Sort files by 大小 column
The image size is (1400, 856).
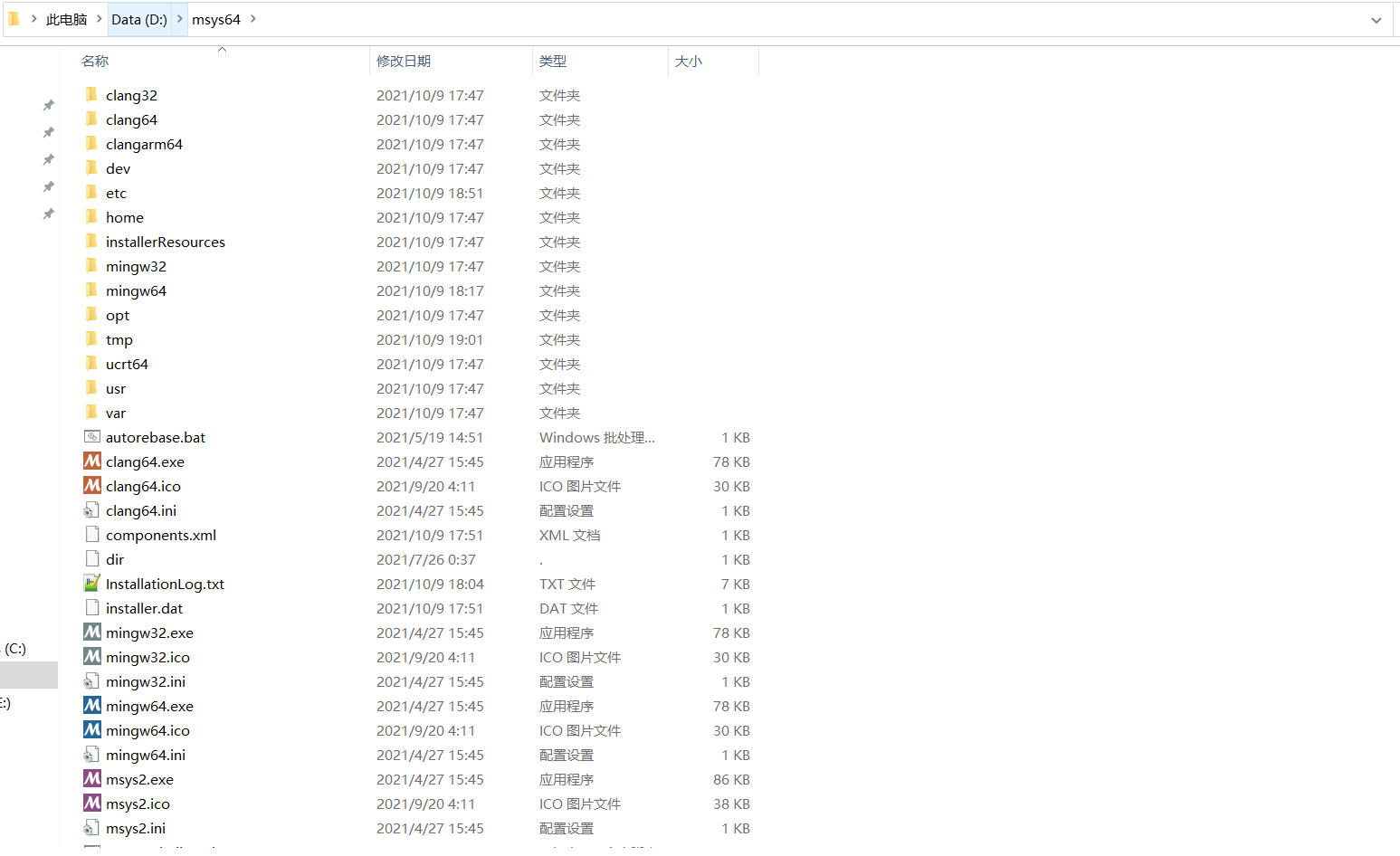click(x=689, y=61)
